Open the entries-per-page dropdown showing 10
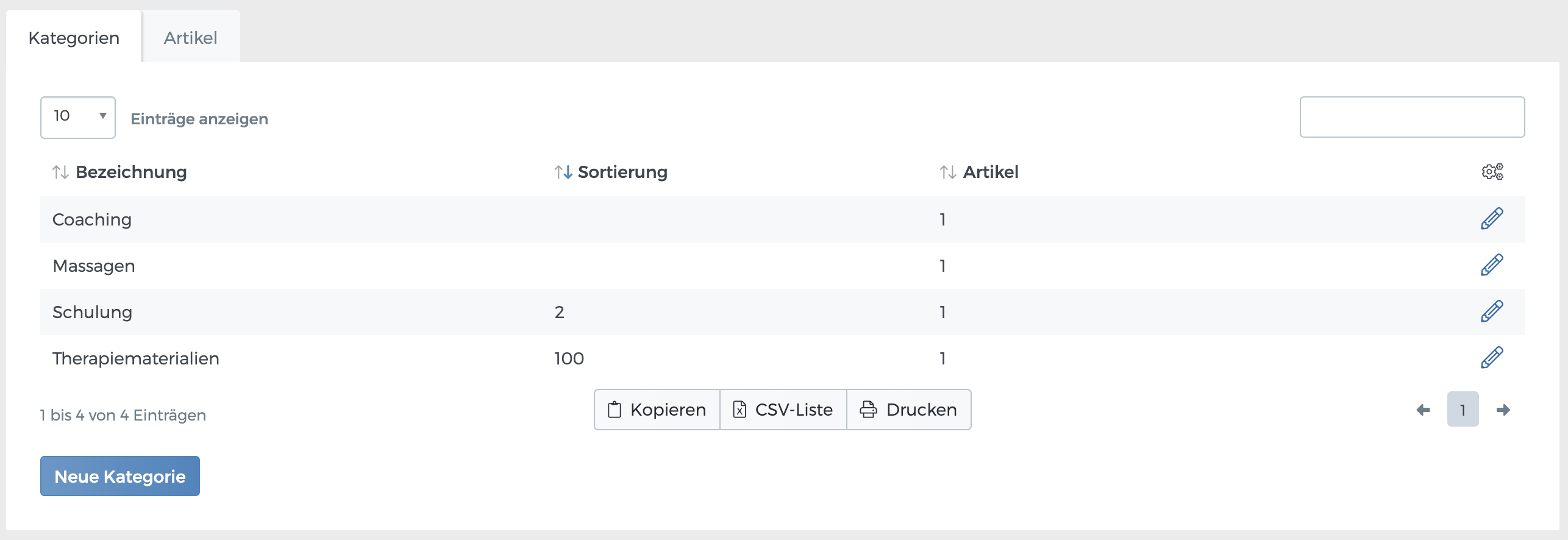The image size is (1568, 540). point(77,116)
